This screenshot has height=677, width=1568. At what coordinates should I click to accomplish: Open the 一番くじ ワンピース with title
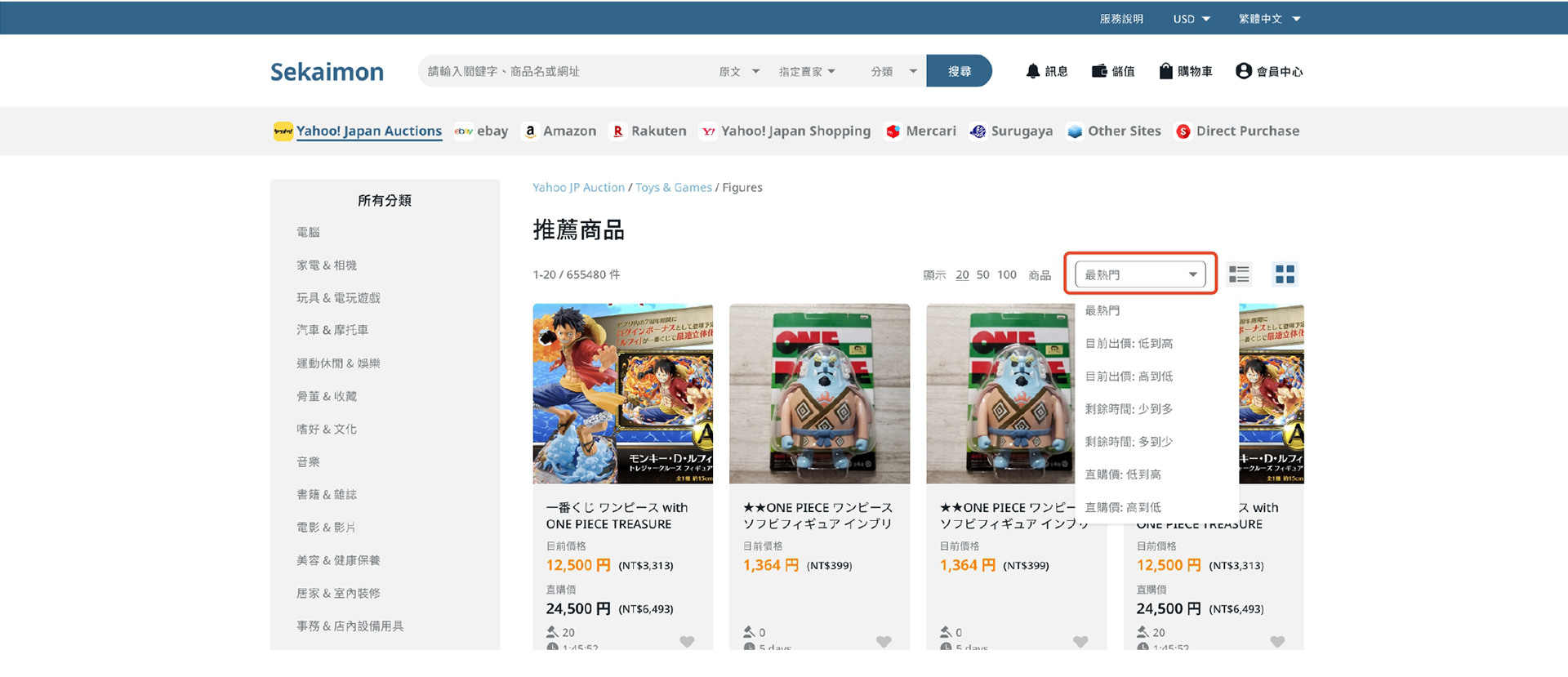(617, 516)
